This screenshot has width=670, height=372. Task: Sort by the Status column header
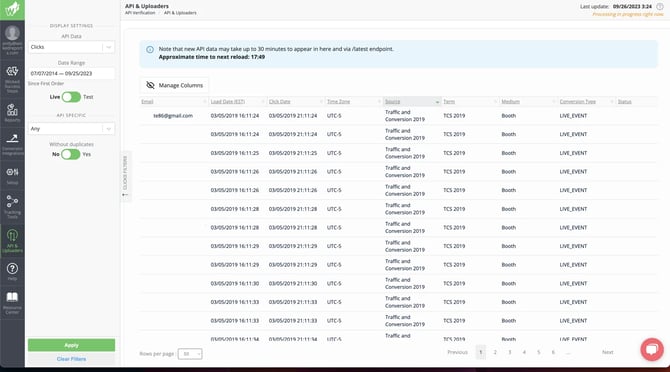pyautogui.click(x=624, y=102)
